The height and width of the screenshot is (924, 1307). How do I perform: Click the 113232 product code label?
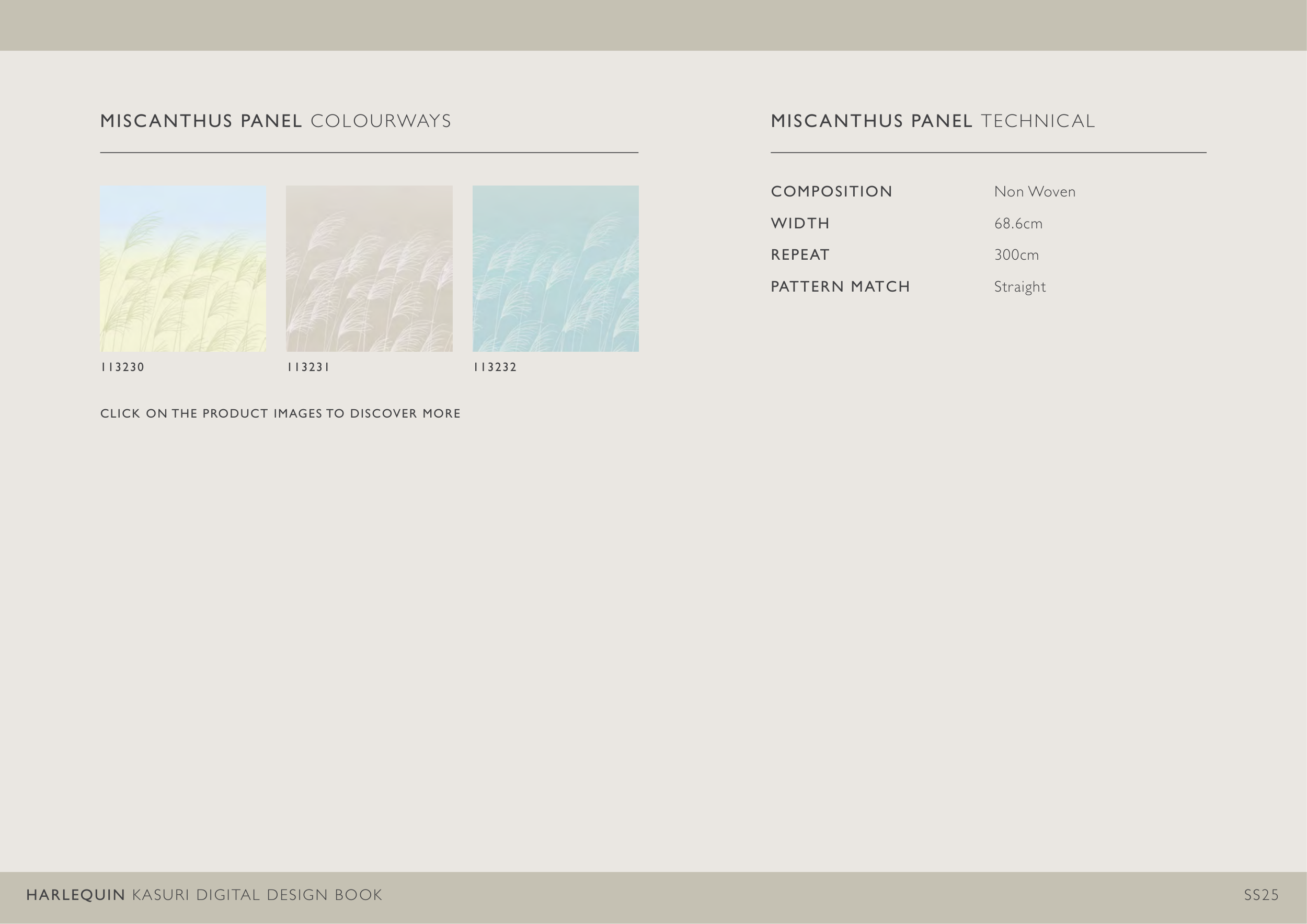(x=495, y=367)
